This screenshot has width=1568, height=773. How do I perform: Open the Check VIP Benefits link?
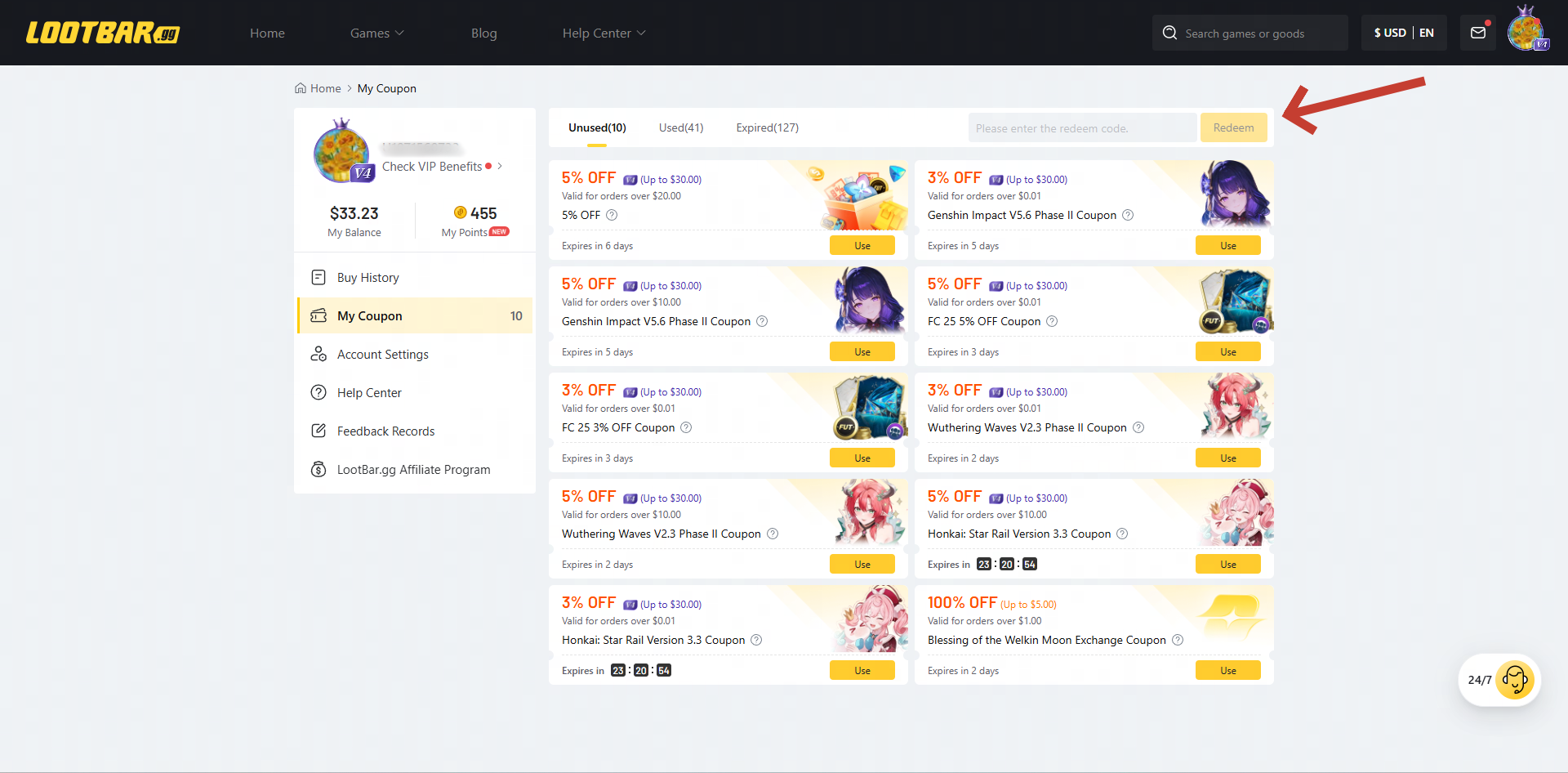click(432, 166)
